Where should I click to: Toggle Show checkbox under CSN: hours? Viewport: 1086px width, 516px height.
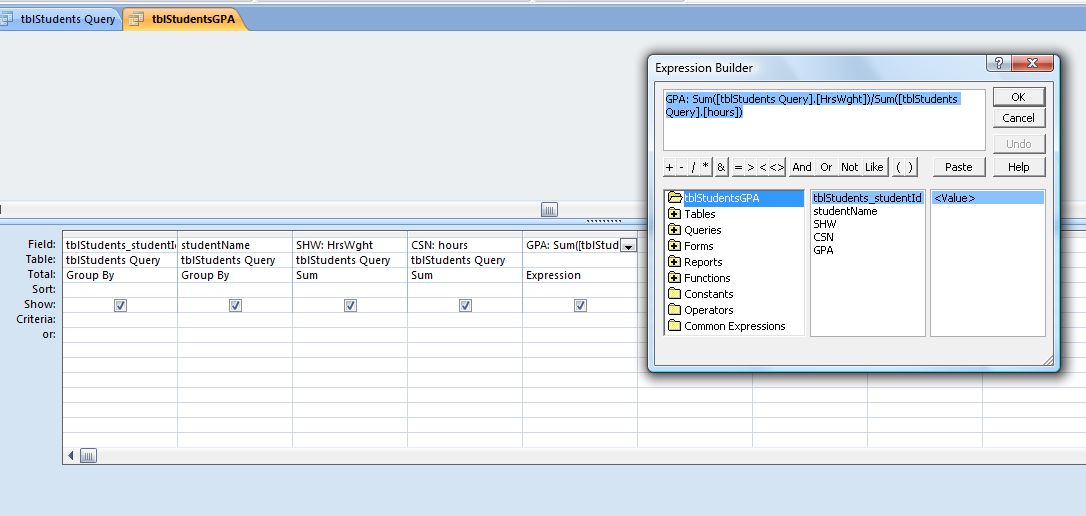click(x=465, y=306)
